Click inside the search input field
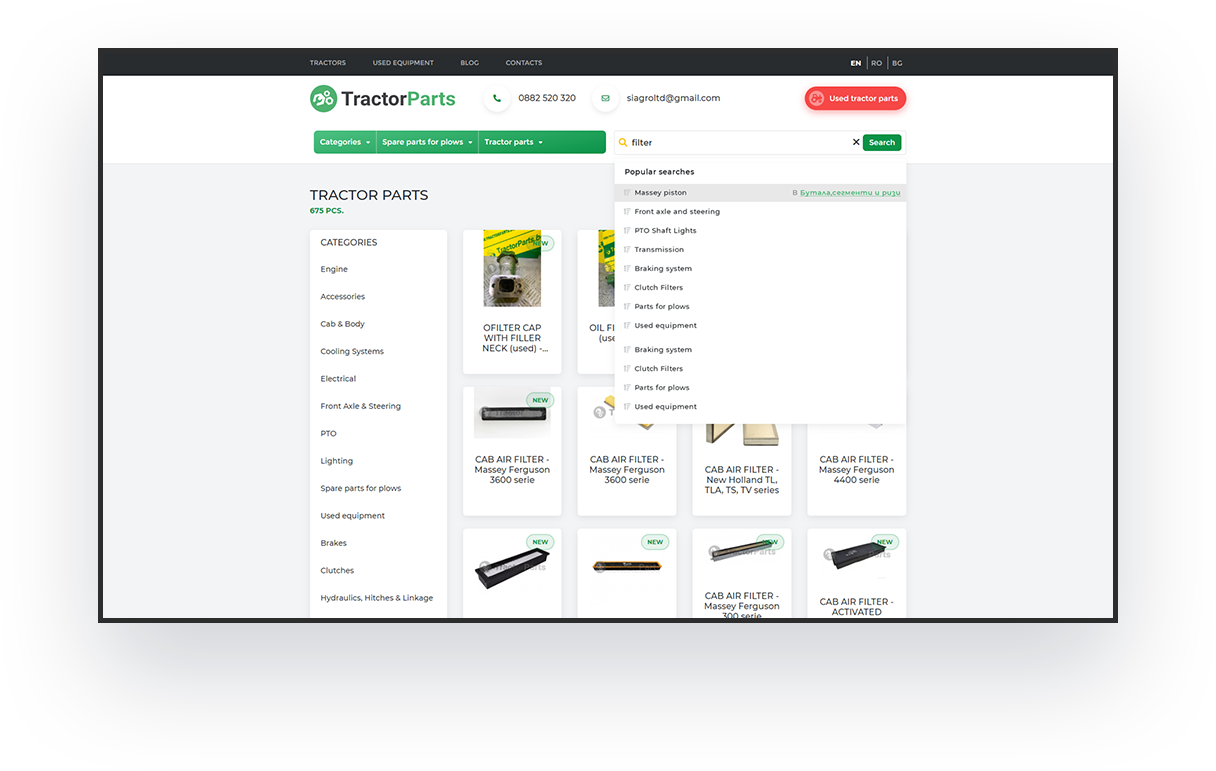The width and height of the screenshot is (1216, 771). click(x=730, y=142)
